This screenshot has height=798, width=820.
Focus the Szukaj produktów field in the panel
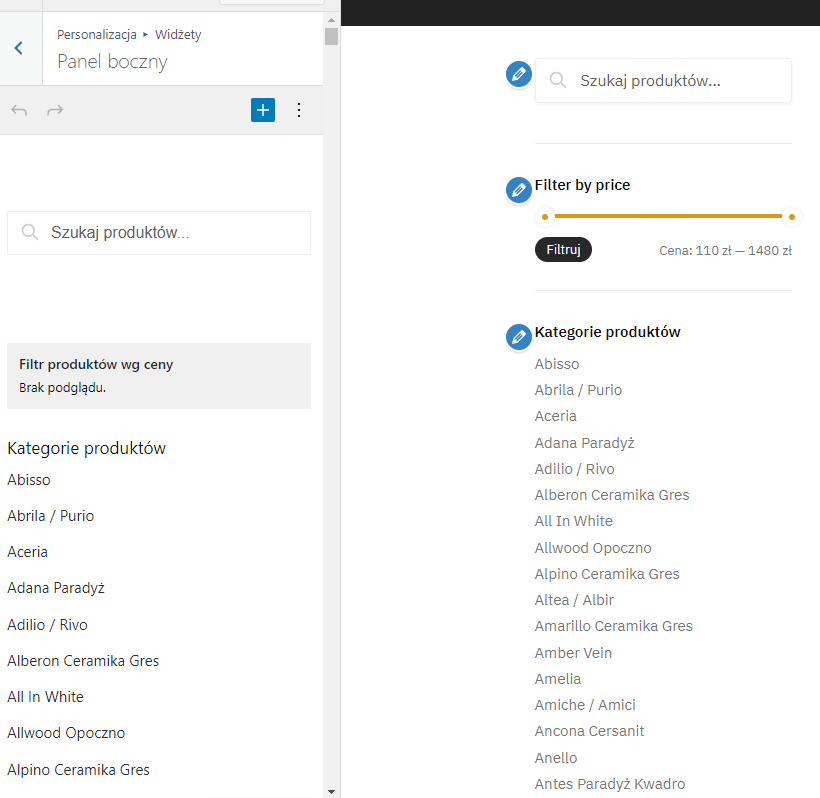click(159, 233)
